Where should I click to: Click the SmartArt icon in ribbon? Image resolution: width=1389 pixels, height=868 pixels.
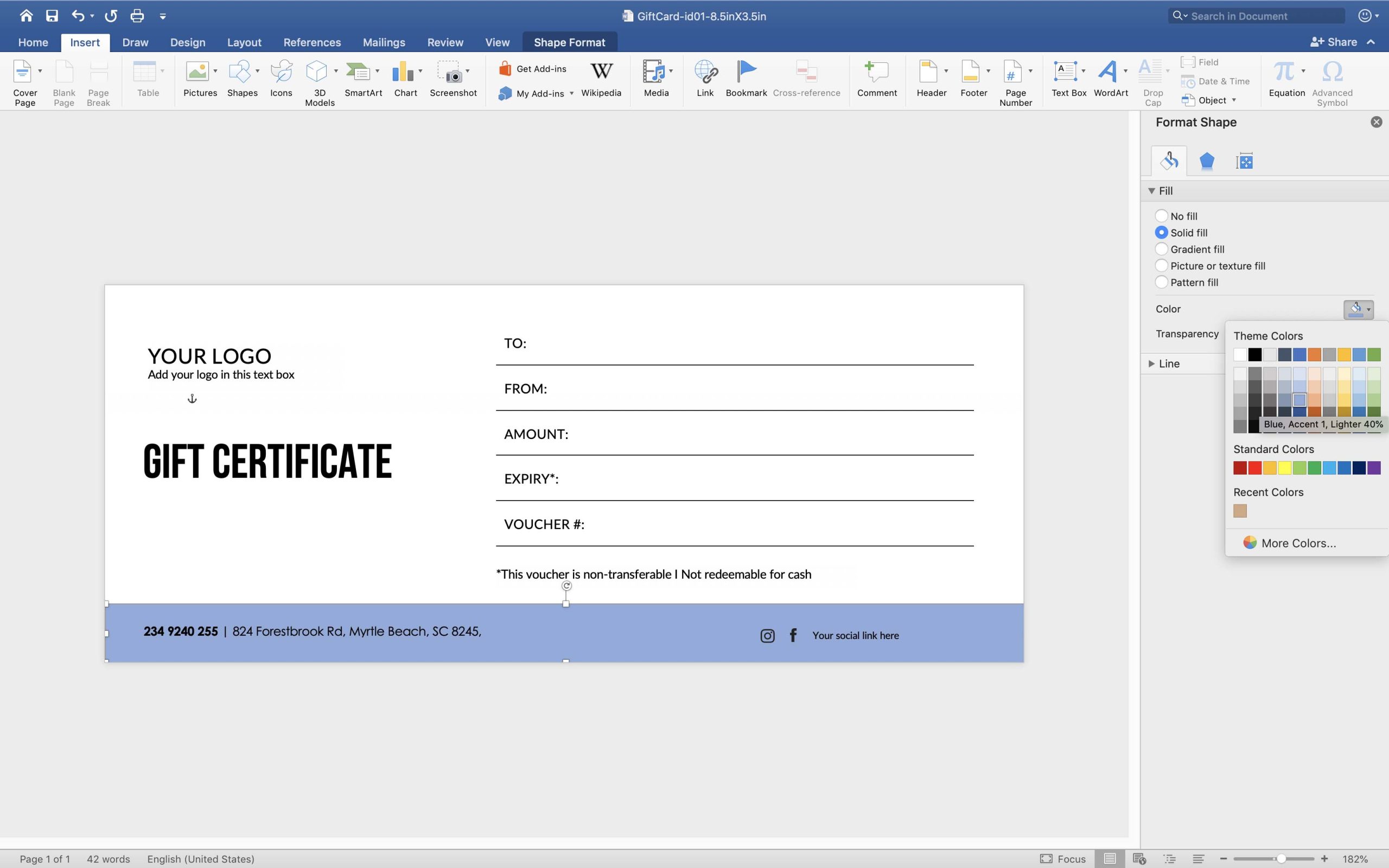click(x=359, y=72)
